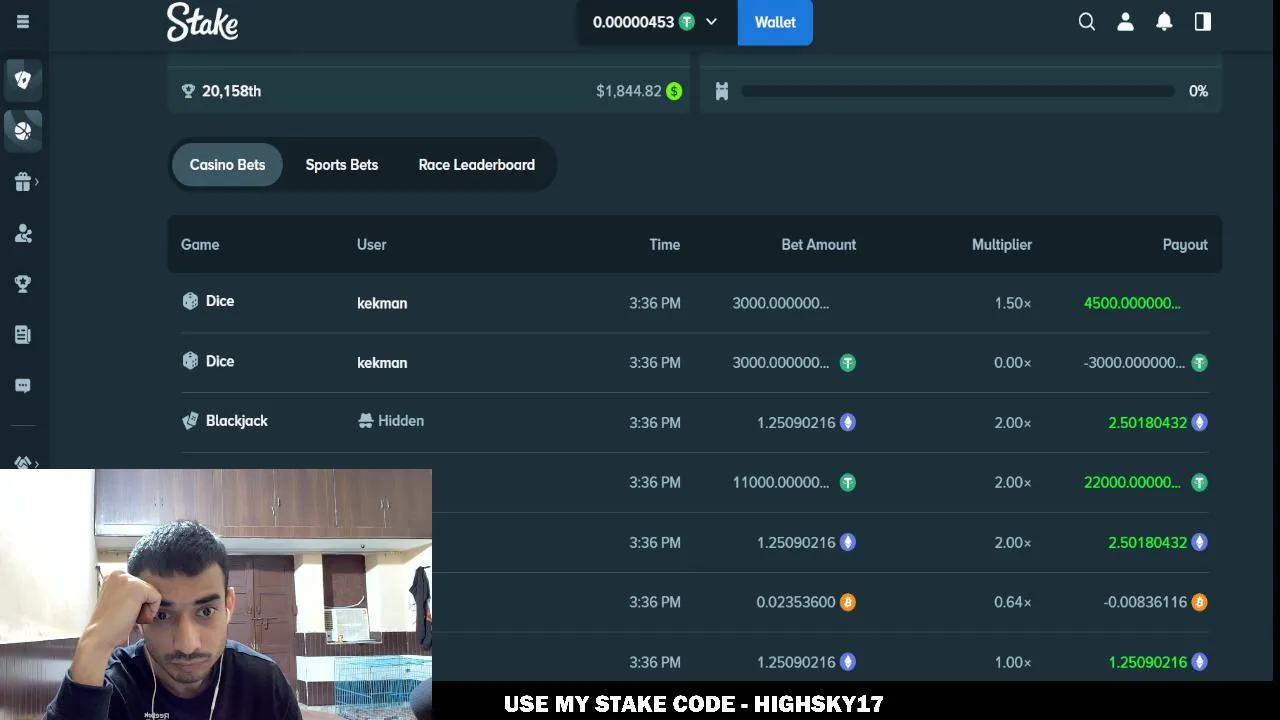
Task: Click the Multiplier column header
Action: click(x=1001, y=245)
